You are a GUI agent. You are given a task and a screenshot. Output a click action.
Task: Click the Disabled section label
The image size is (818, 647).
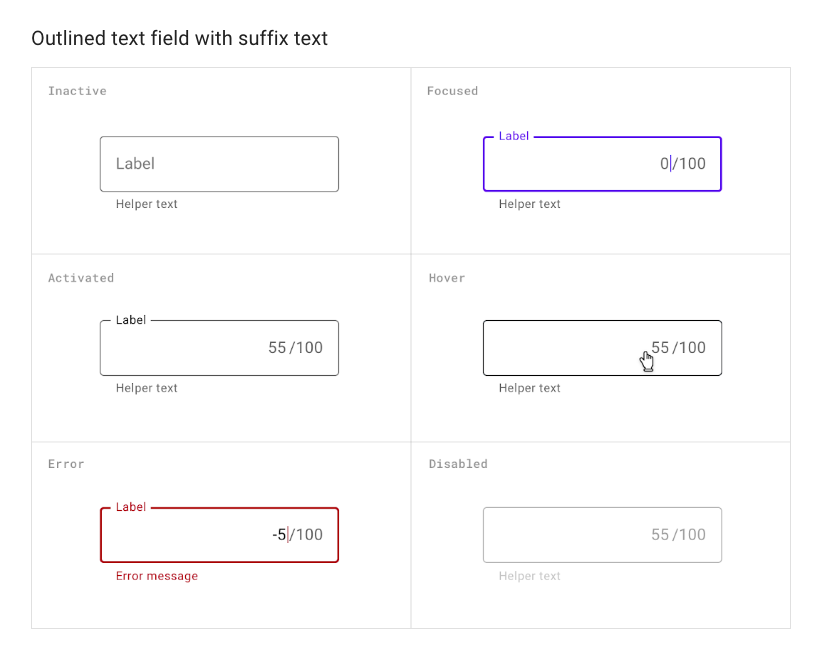457,463
